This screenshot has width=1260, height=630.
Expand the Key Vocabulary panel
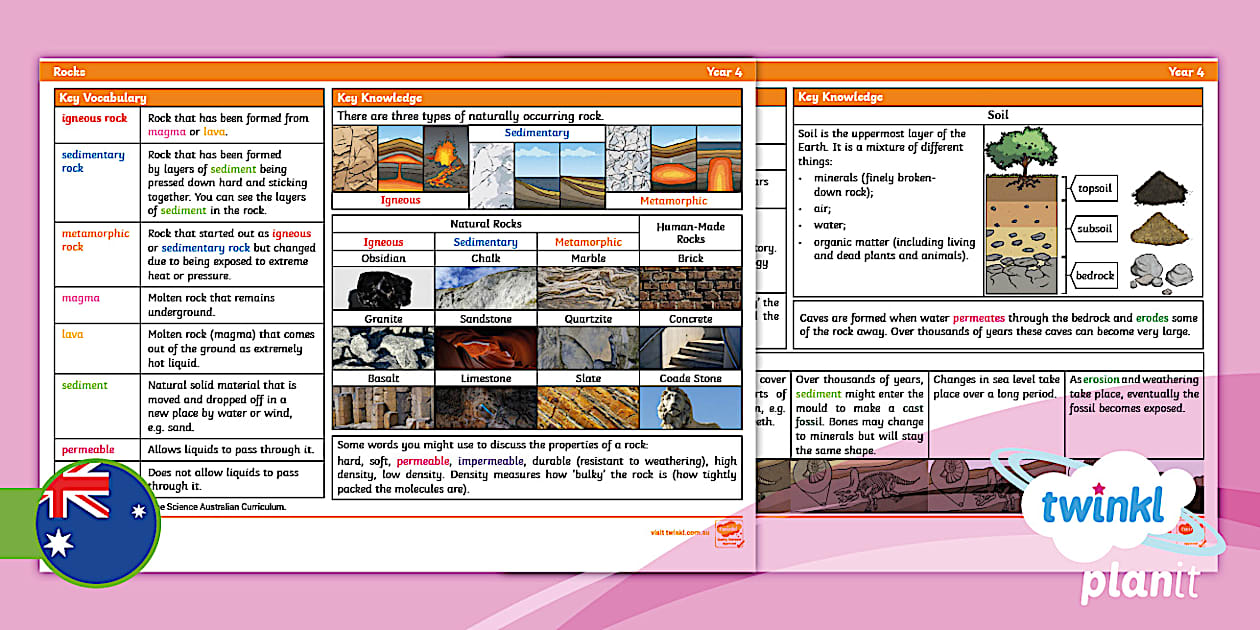(x=101, y=98)
